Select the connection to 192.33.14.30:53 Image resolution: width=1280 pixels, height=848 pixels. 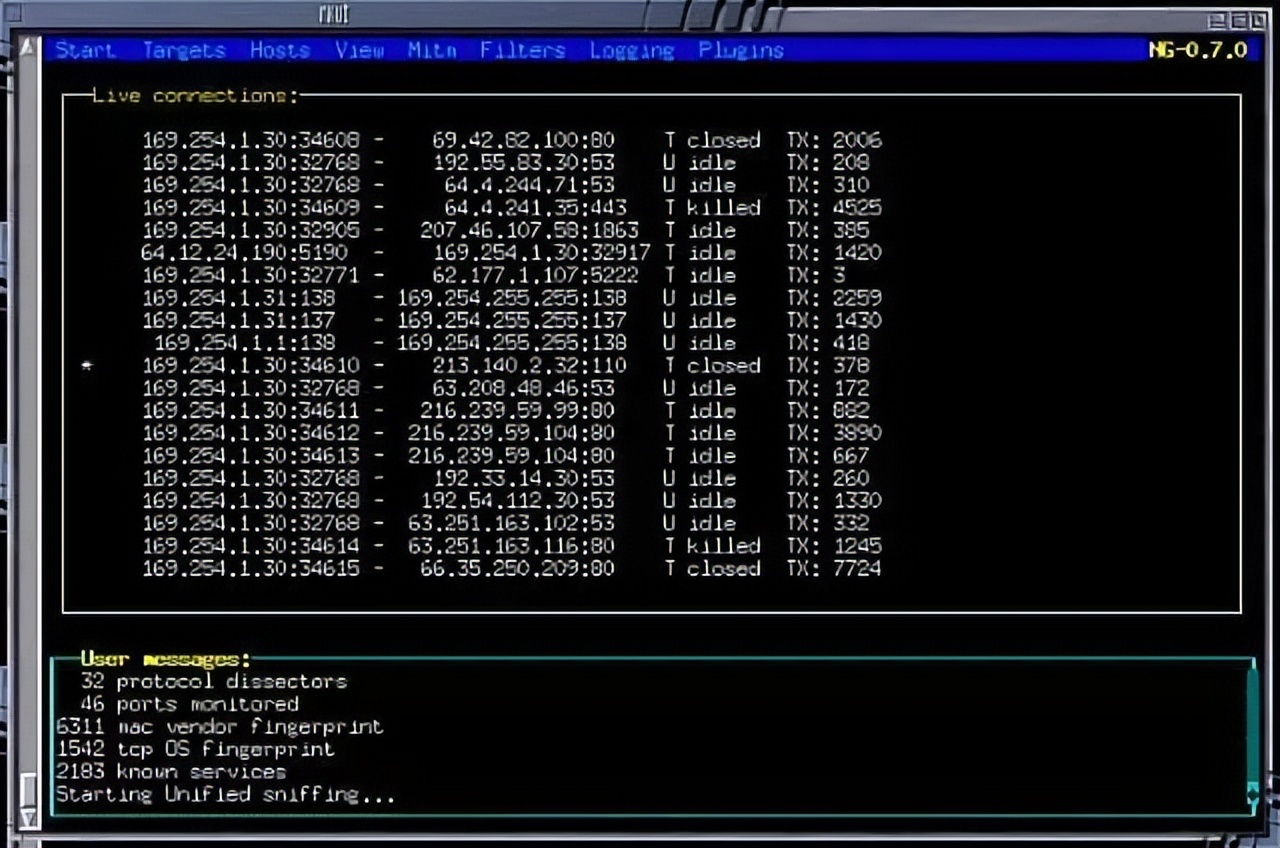pyautogui.click(x=506, y=478)
